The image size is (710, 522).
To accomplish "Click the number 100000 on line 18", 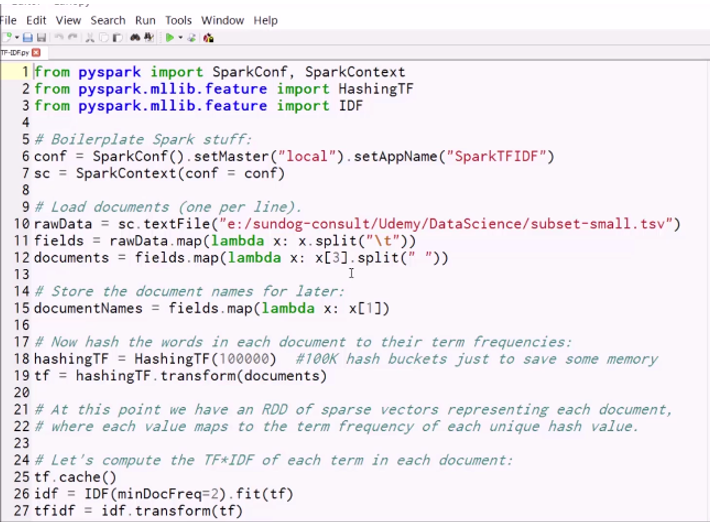I will [x=244, y=359].
